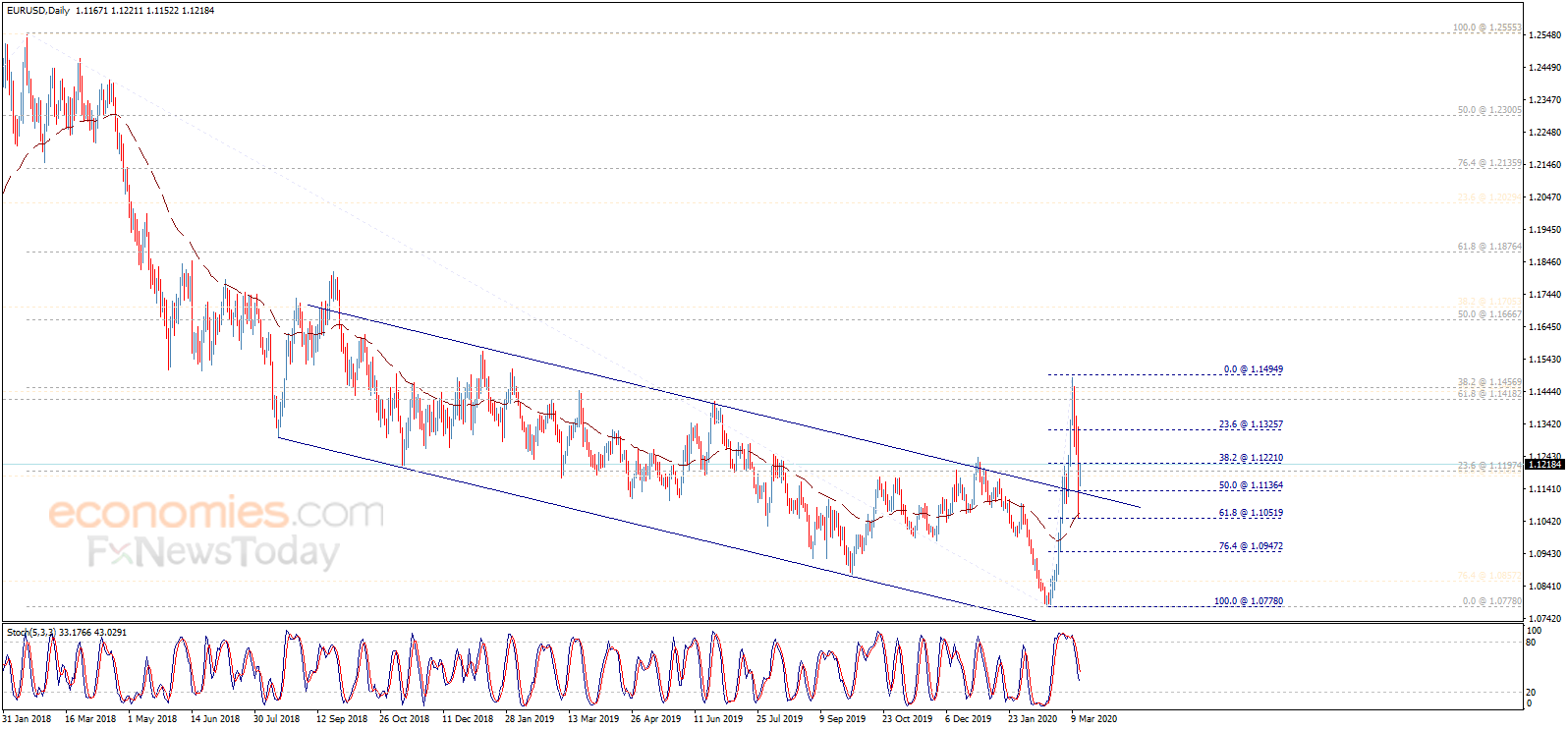
Task: Select the 1.14440 price axis value
Action: [x=1545, y=392]
